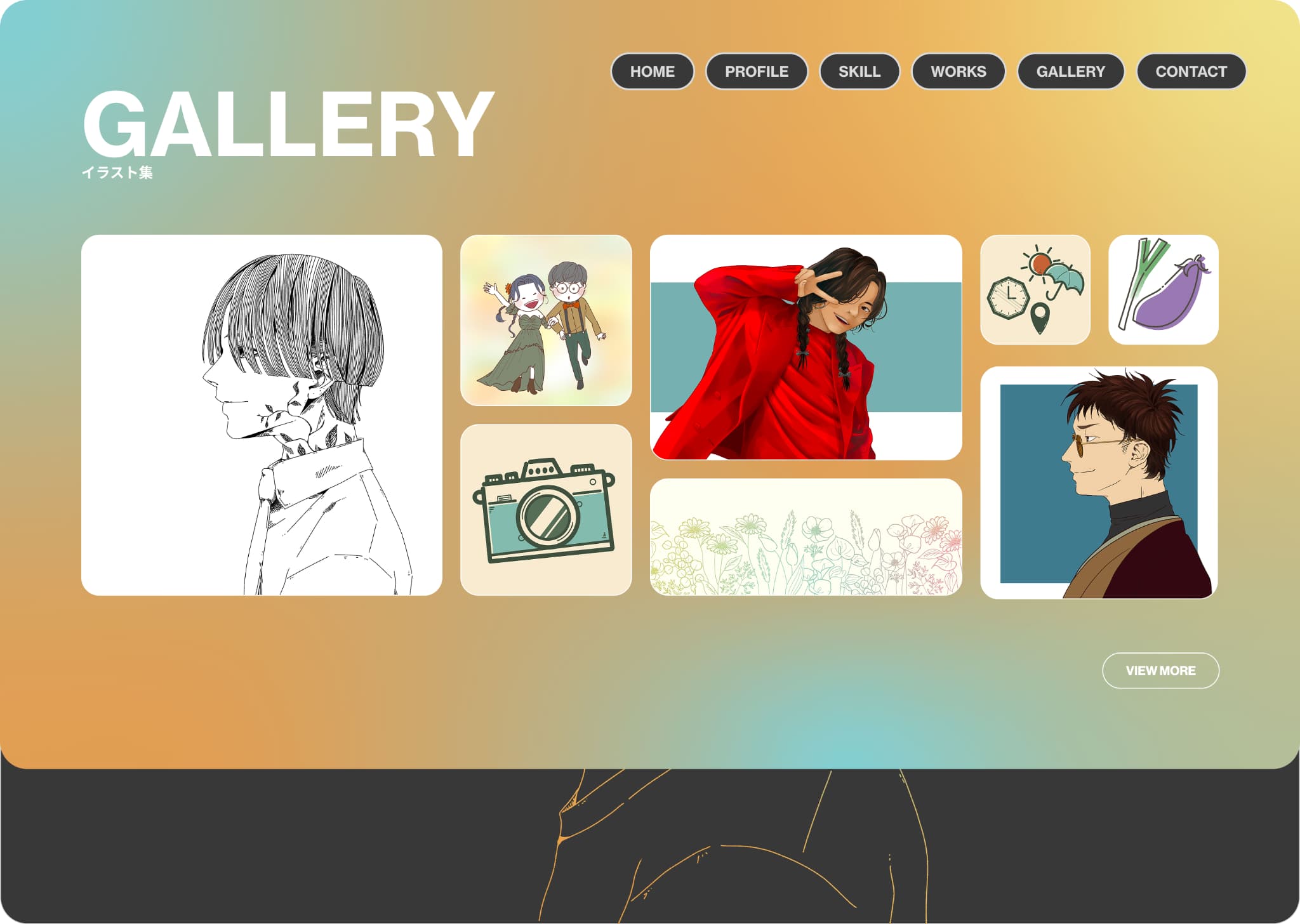Open the eggplant and leek illustration

1163,289
